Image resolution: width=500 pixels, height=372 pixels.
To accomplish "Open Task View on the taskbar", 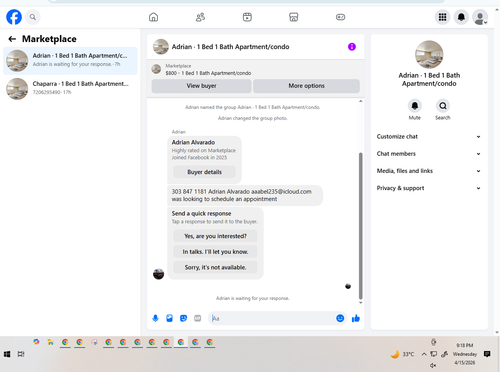I will point(21,354).
